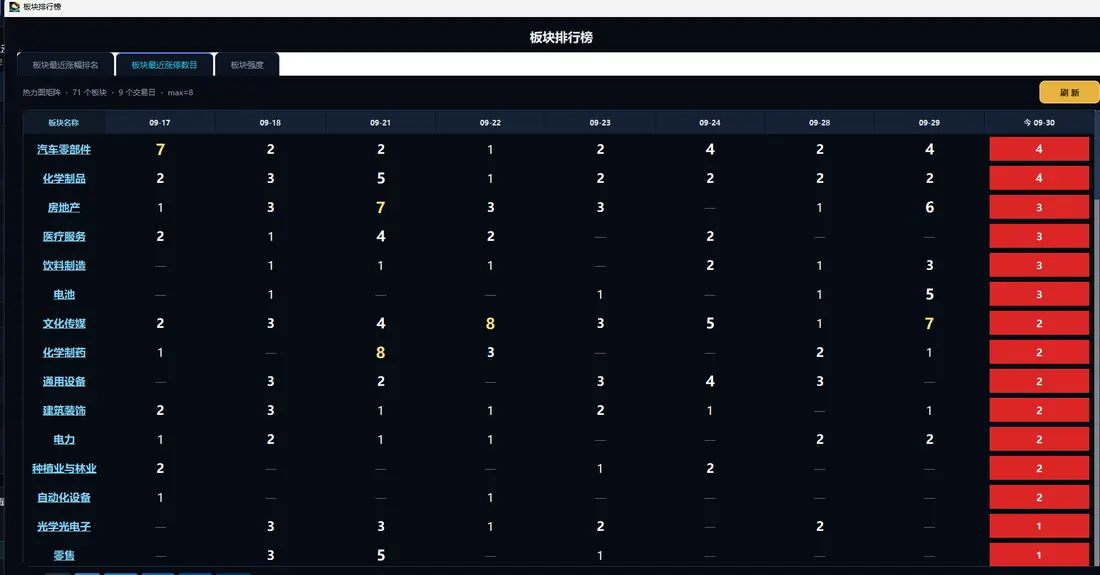Click the 饮料制造 sector link
This screenshot has height=575, width=1100.
click(64, 265)
